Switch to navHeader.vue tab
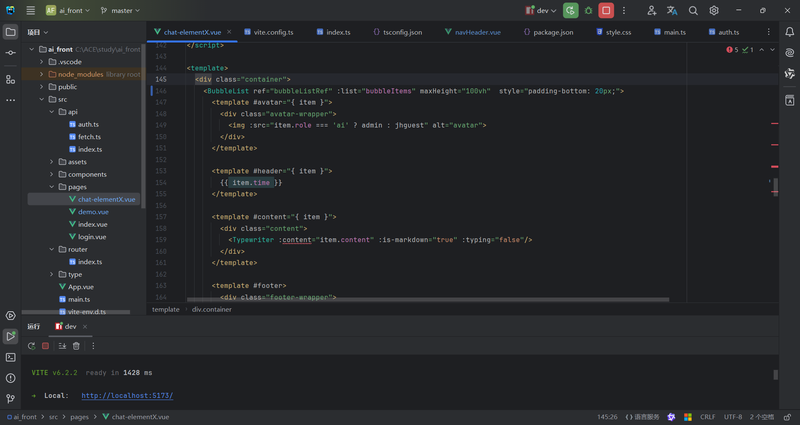 tap(472, 32)
